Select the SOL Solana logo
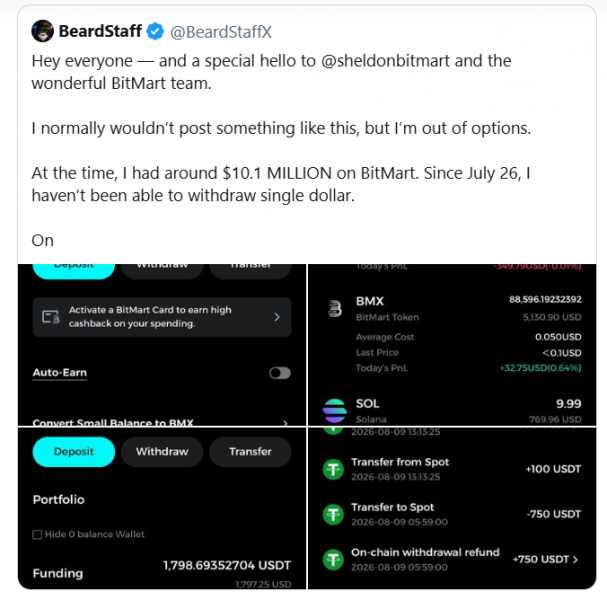The height and width of the screenshot is (600, 607). [334, 410]
